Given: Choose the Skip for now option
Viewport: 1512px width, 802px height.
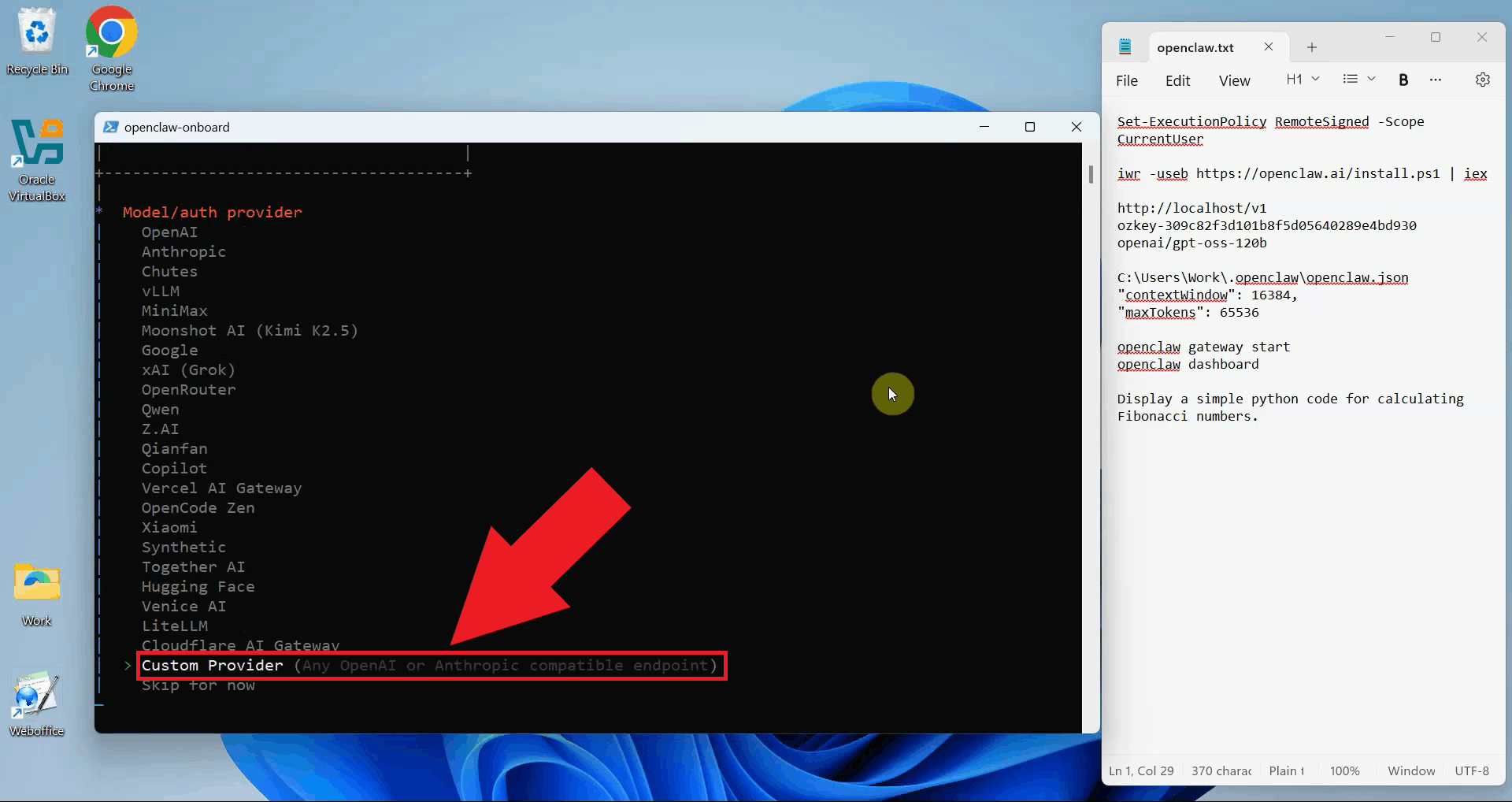Looking at the screenshot, I should point(198,685).
